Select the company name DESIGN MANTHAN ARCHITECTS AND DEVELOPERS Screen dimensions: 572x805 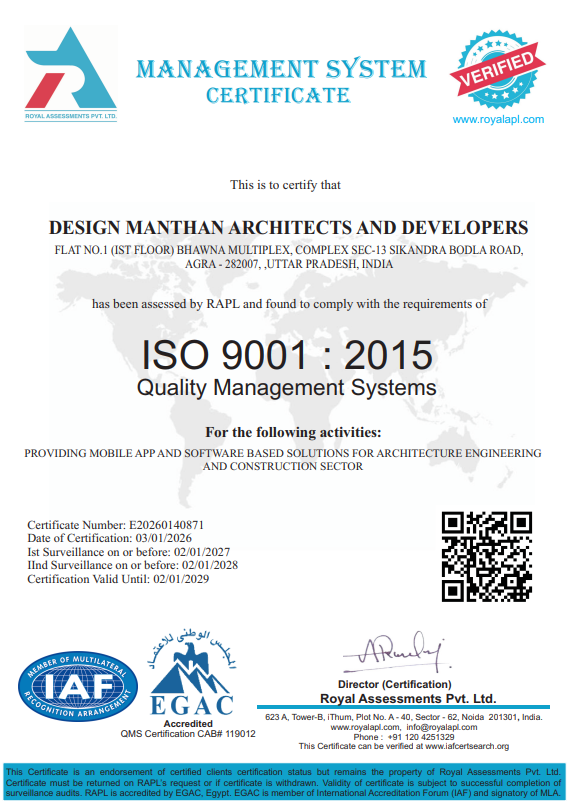click(x=289, y=227)
